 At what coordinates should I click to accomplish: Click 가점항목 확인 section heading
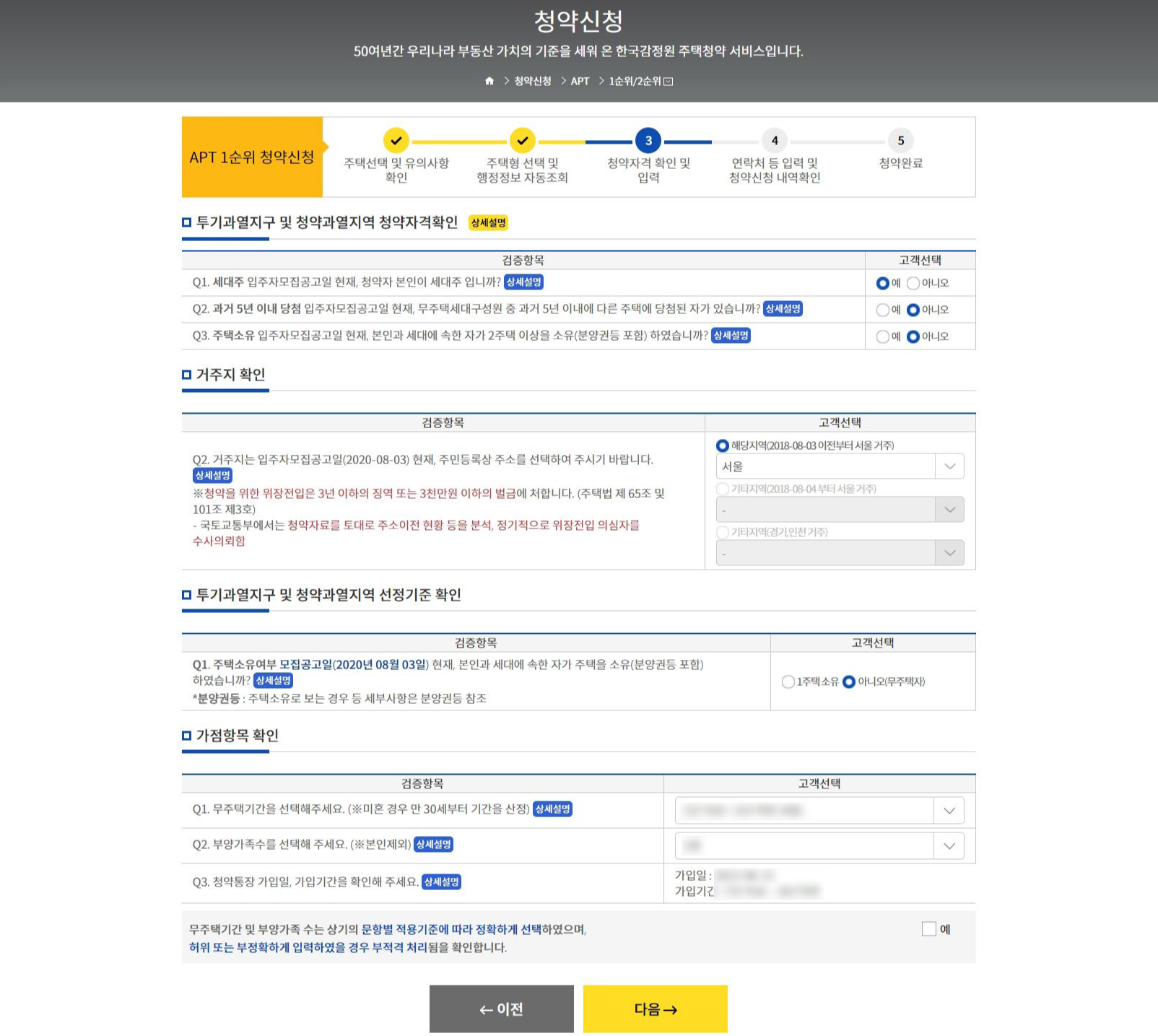[x=238, y=736]
